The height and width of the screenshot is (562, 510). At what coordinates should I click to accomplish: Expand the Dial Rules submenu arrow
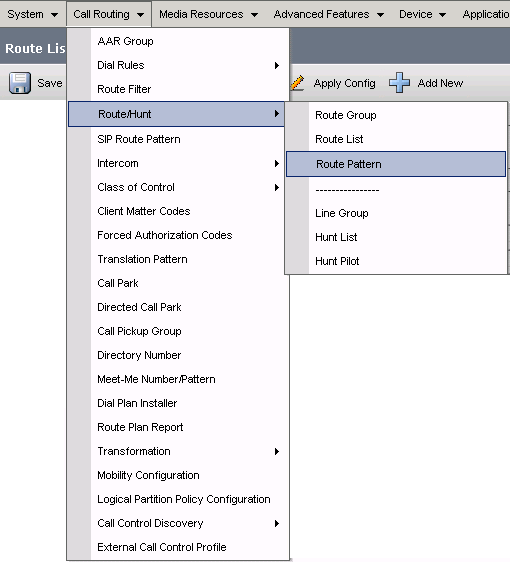276,65
